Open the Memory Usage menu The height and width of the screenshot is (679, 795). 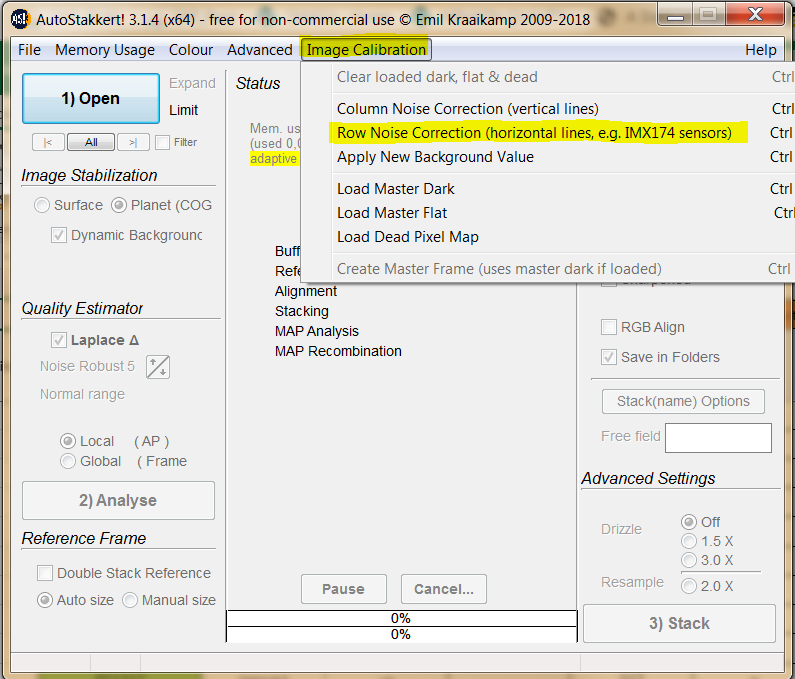pos(105,50)
